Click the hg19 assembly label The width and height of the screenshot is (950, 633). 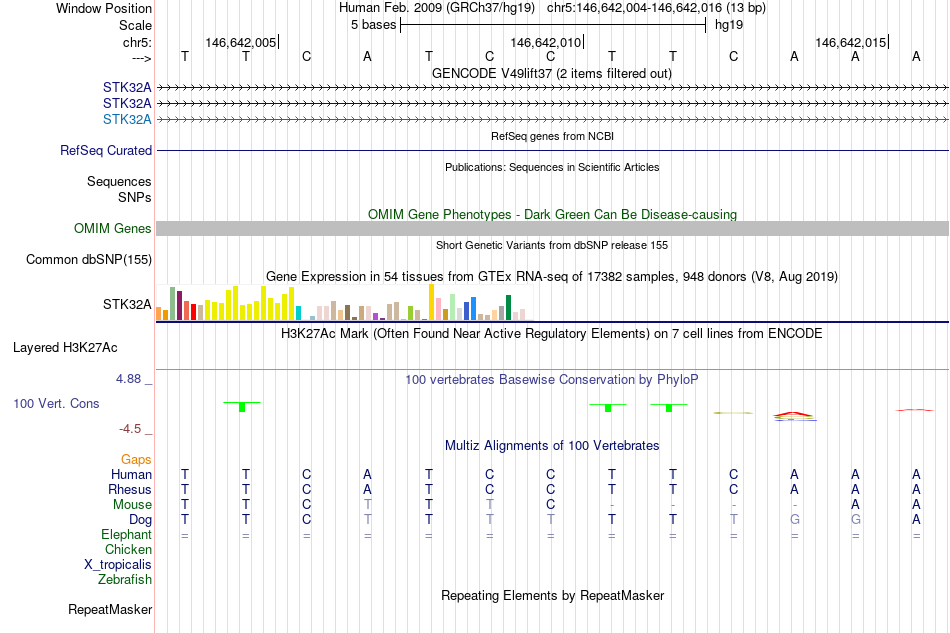coord(729,25)
